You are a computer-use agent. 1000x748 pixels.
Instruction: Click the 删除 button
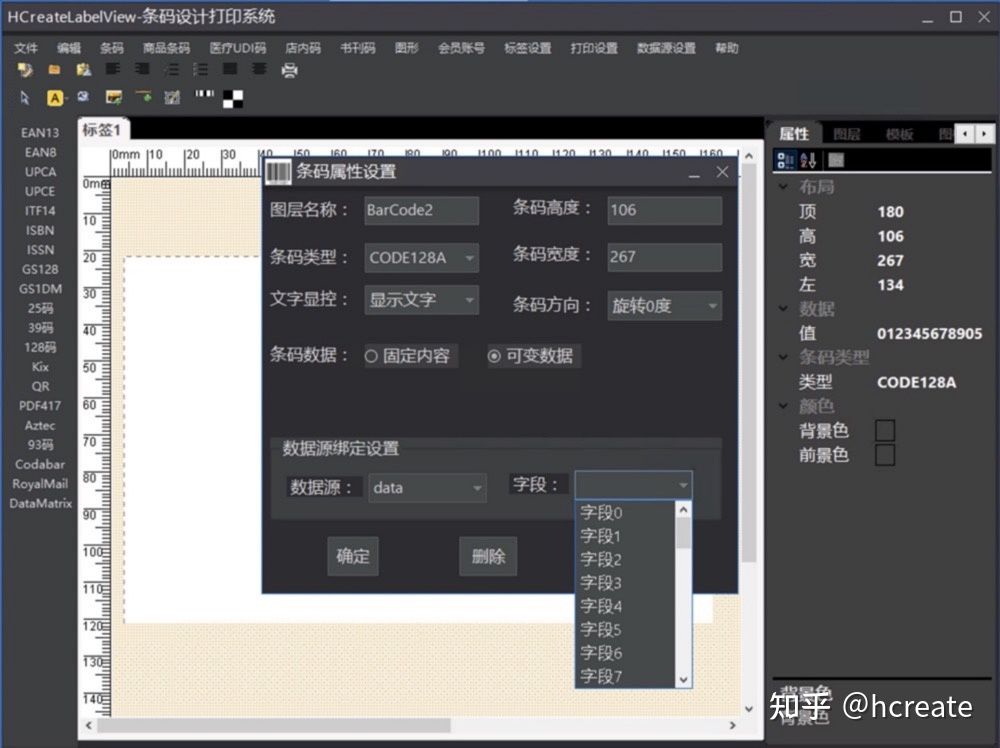tap(488, 557)
